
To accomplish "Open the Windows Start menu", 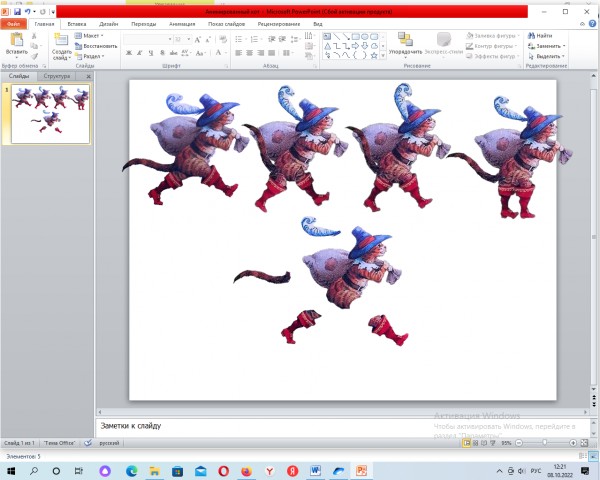I will 11,470.
